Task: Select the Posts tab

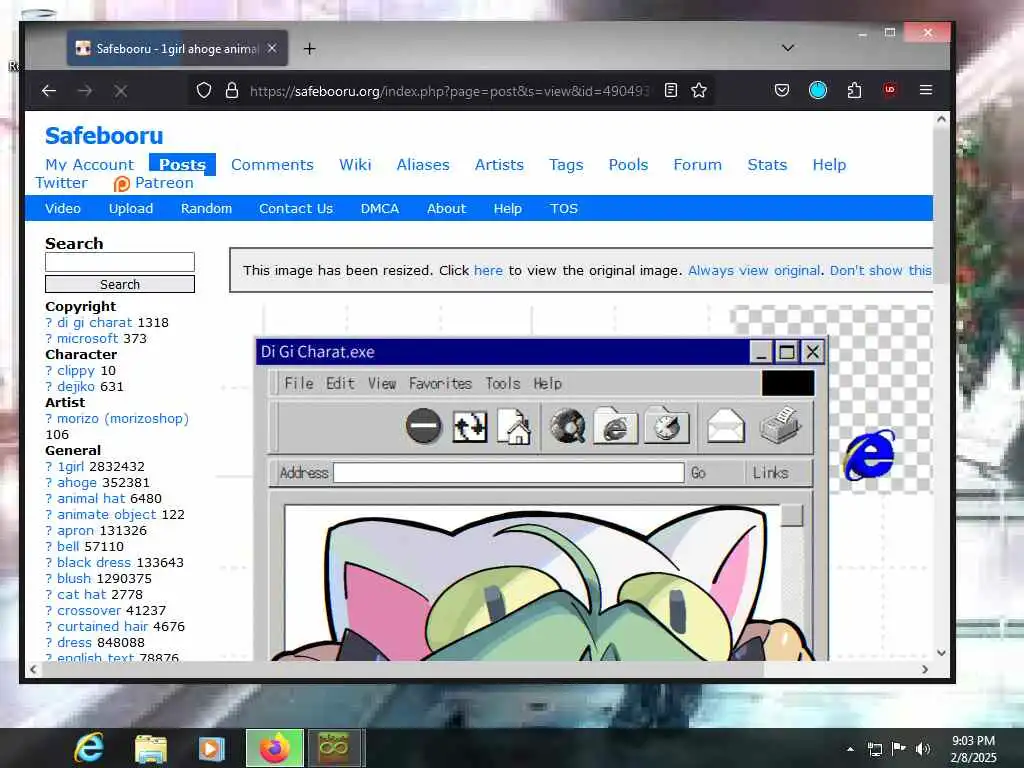Action: pos(182,165)
